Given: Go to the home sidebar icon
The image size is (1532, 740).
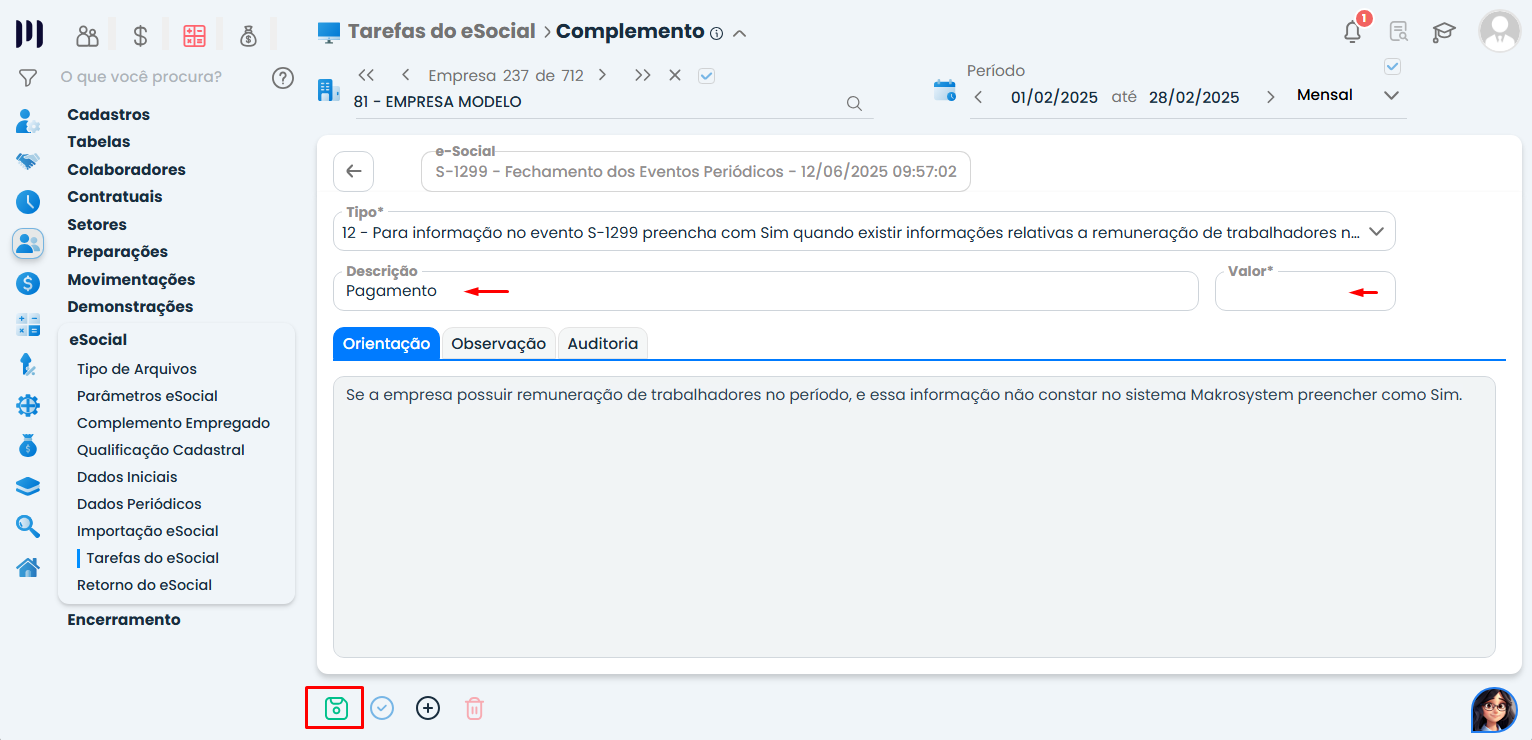Looking at the screenshot, I should [x=28, y=567].
